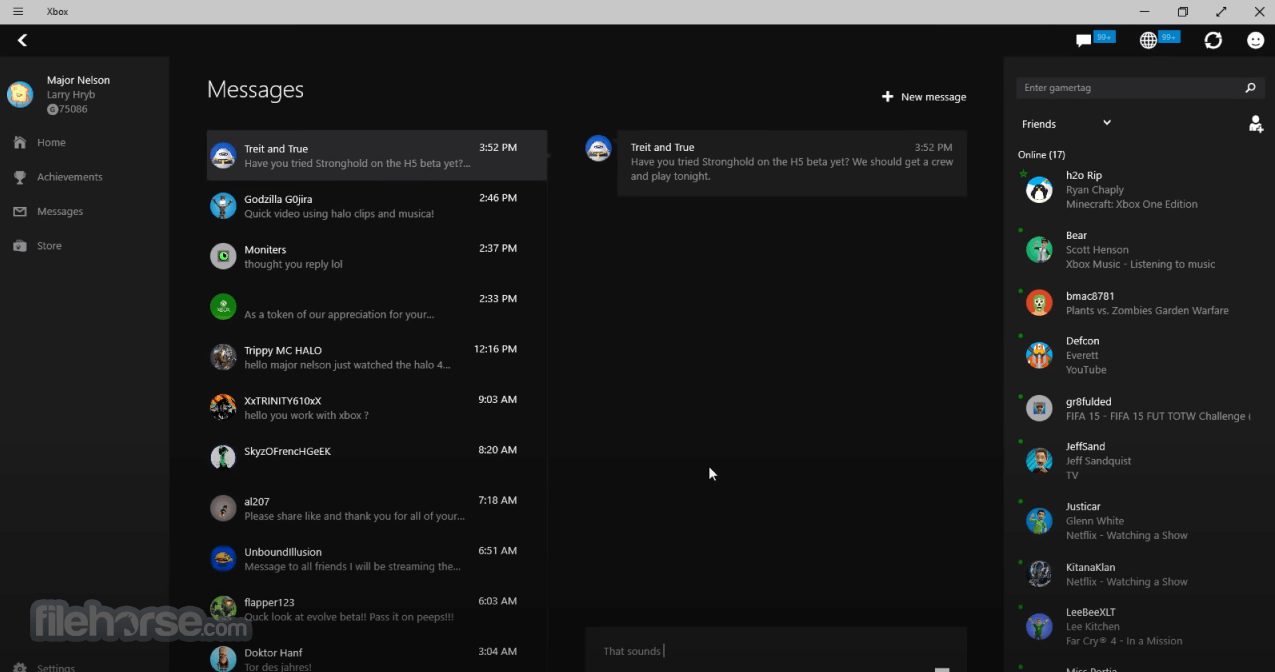The width and height of the screenshot is (1275, 672).
Task: Open the smiley profile icon
Action: (x=1256, y=40)
